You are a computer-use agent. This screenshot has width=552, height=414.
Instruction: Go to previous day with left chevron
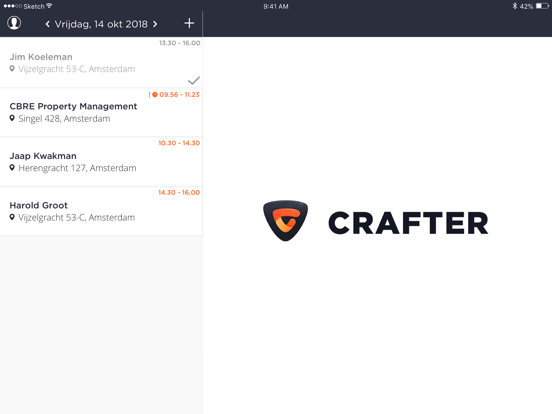(48, 24)
